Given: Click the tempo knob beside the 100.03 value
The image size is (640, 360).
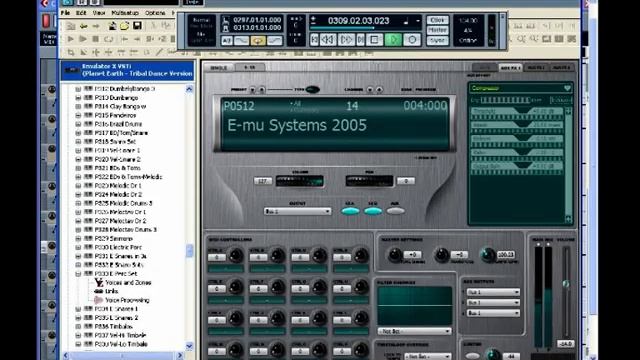Looking at the screenshot, I should coord(488,255).
